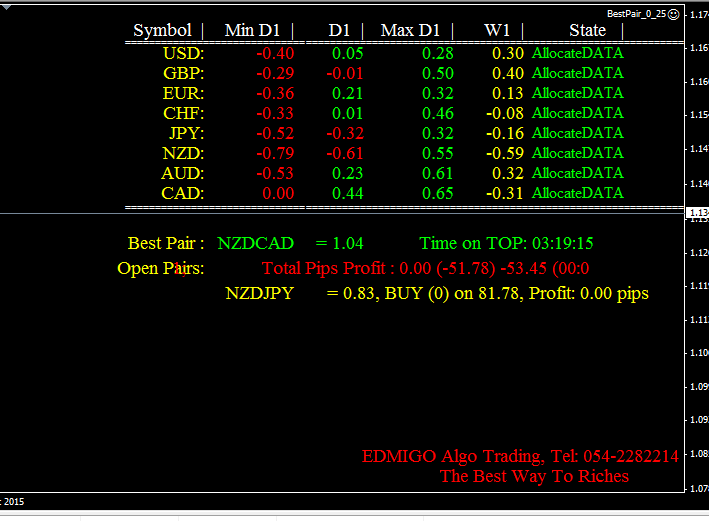
Task: Click the Open Pairs: label
Action: (161, 268)
